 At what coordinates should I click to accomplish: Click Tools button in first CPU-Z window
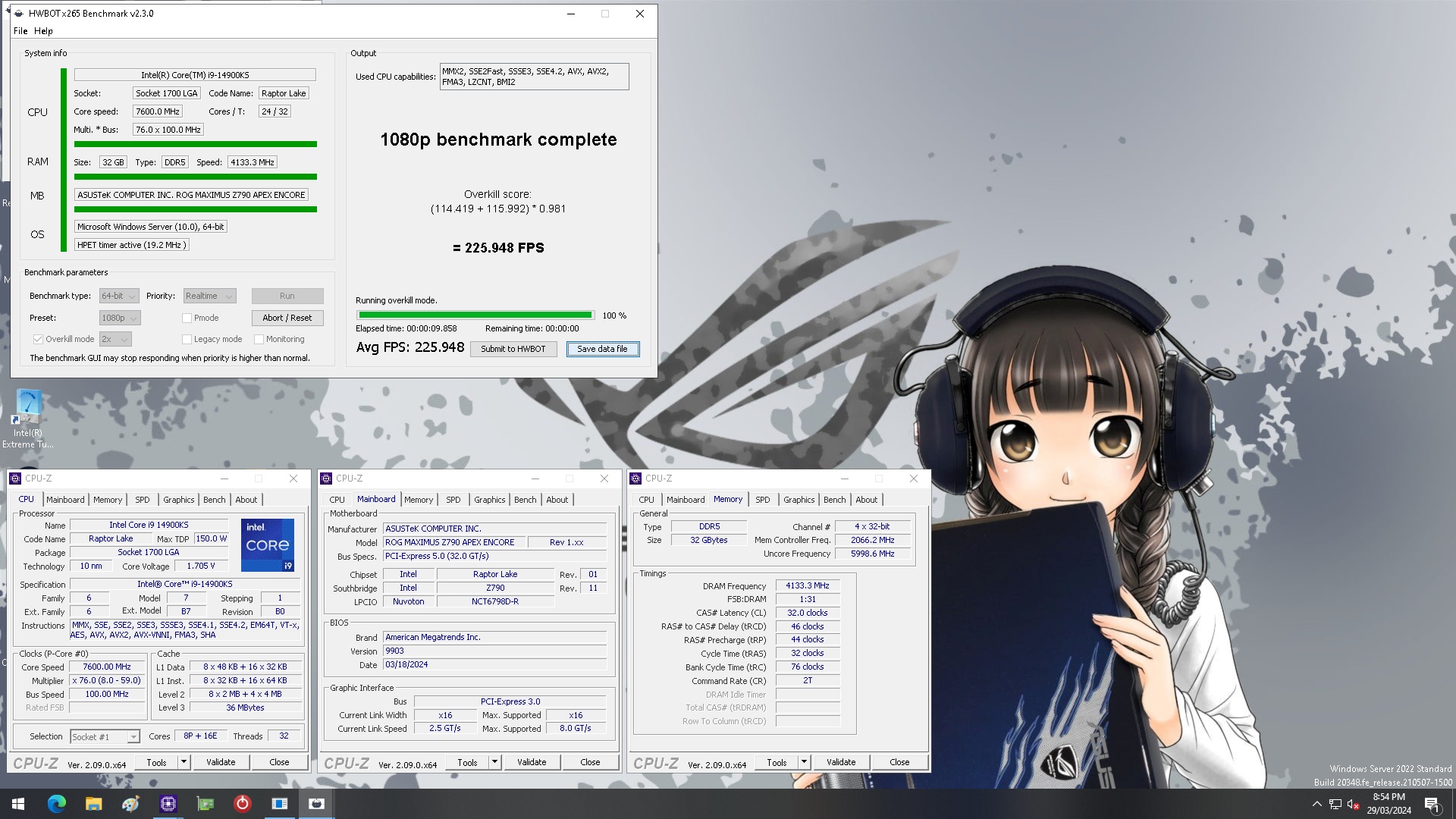coord(156,762)
